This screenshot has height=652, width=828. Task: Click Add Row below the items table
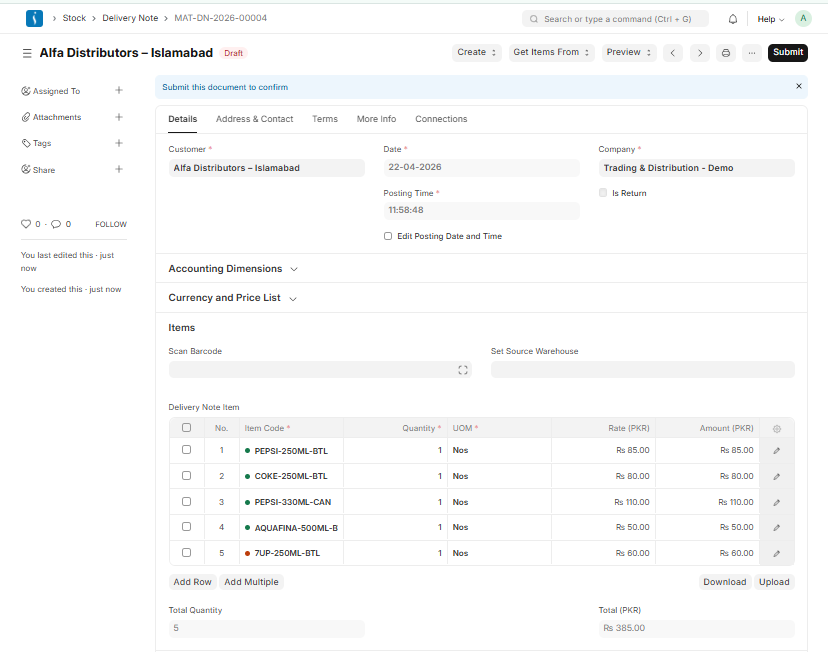point(192,581)
